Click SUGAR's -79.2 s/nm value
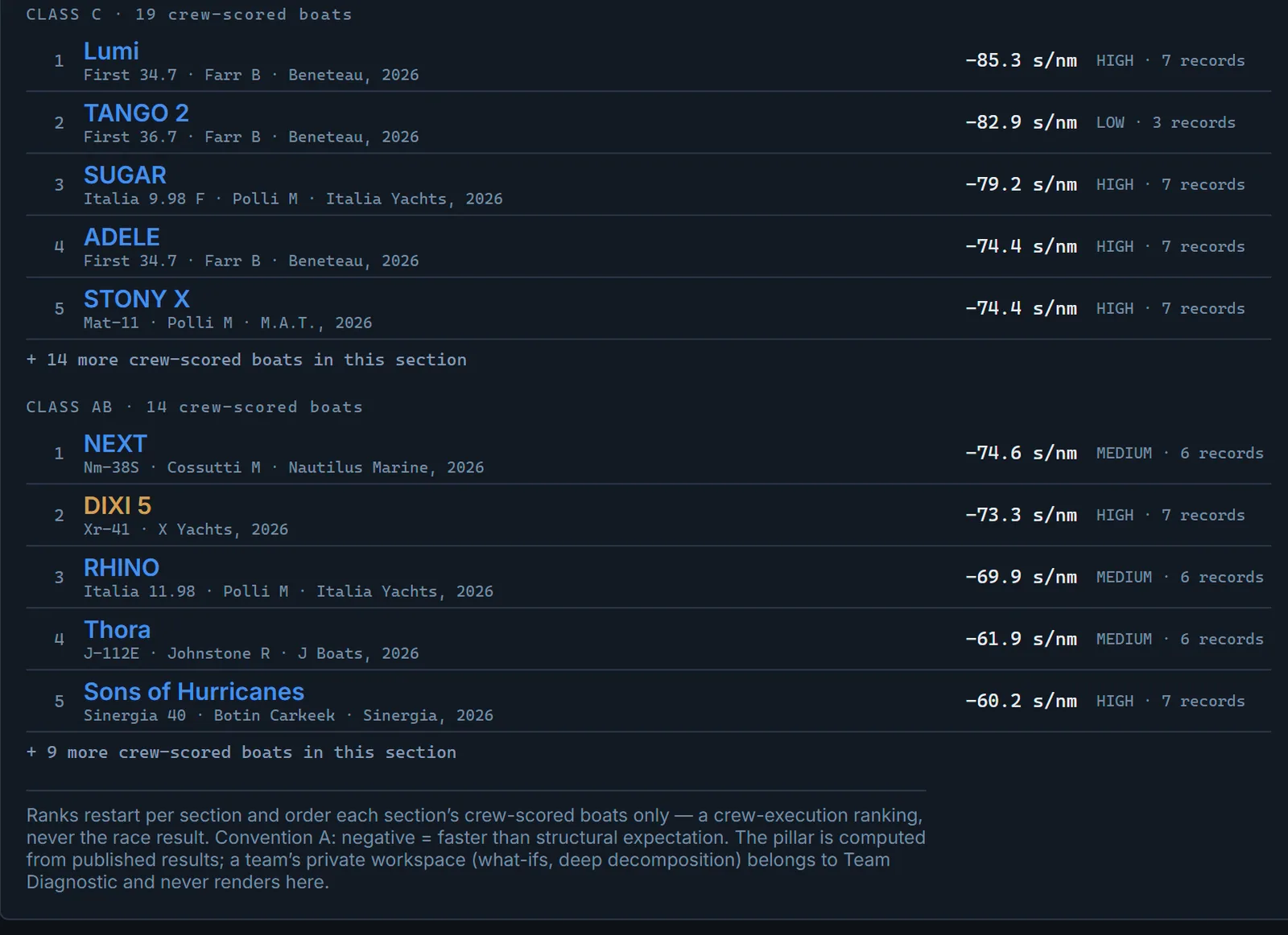 (1021, 184)
